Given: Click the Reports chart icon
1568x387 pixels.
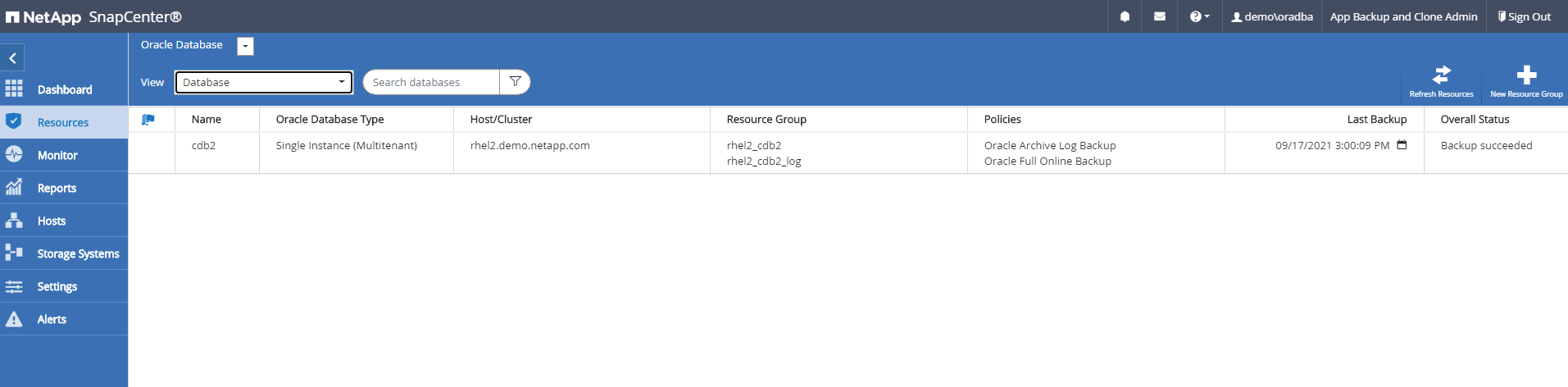Looking at the screenshot, I should [14, 187].
